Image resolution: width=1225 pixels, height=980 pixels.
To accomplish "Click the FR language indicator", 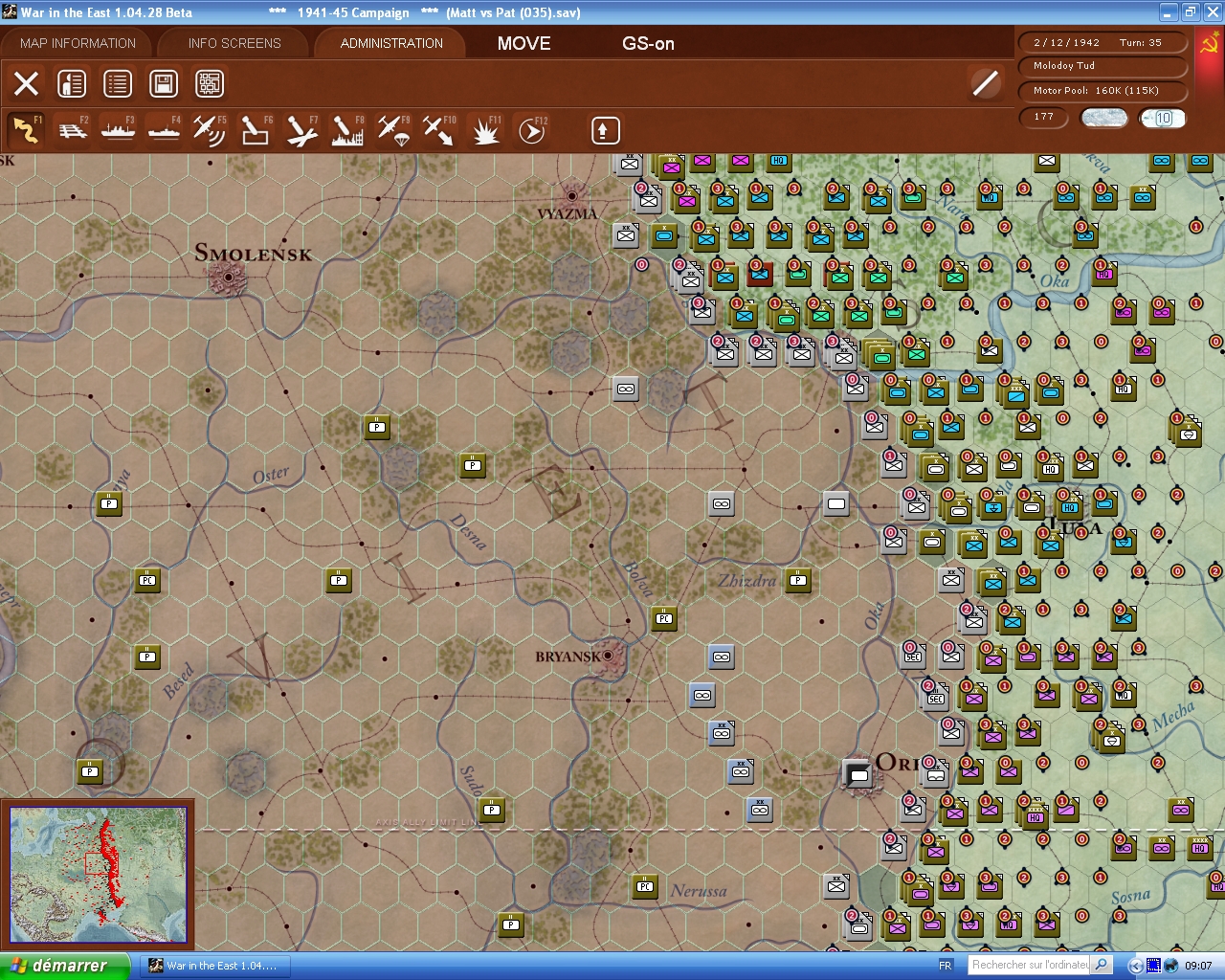I will (x=946, y=966).
